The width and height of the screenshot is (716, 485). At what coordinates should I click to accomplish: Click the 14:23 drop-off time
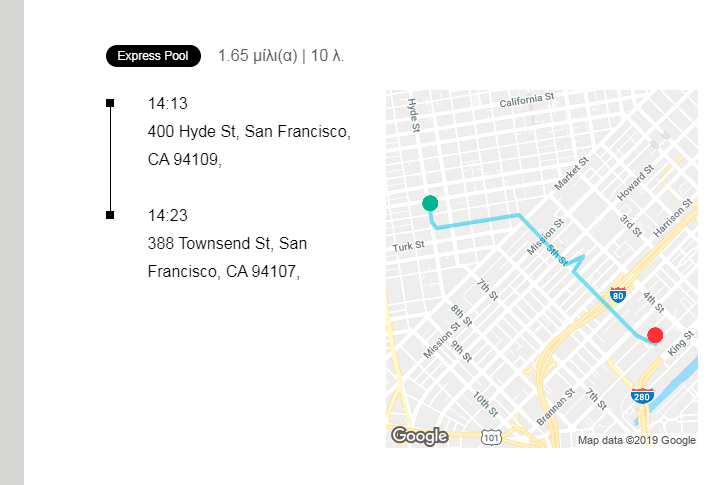[x=168, y=215]
